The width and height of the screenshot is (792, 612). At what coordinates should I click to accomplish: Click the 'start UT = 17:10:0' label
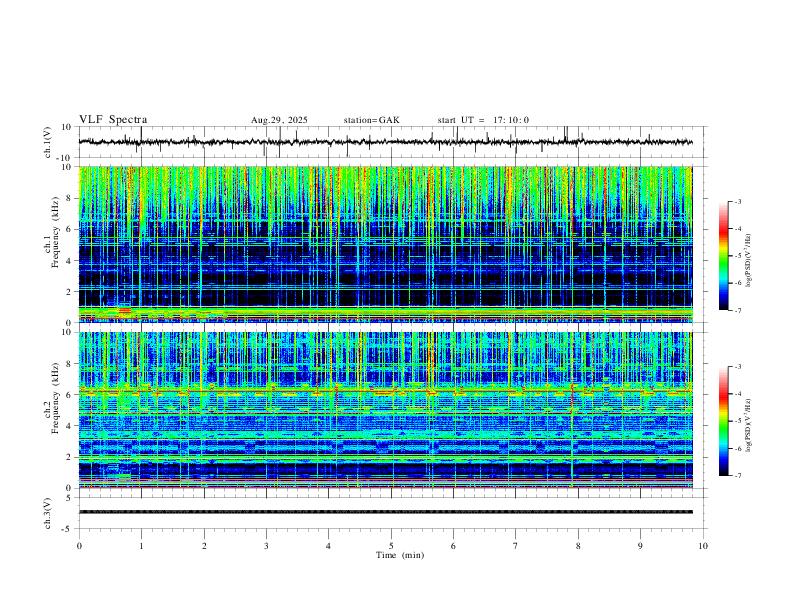[483, 120]
